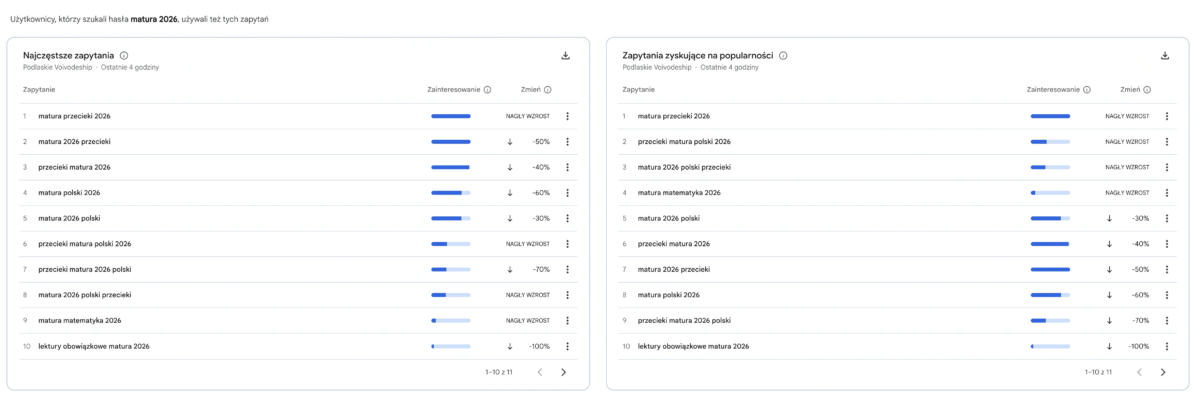Open more options for rising query rank 9 przecieki matura 2026 polski
Image resolution: width=1200 pixels, height=398 pixels.
click(1167, 321)
